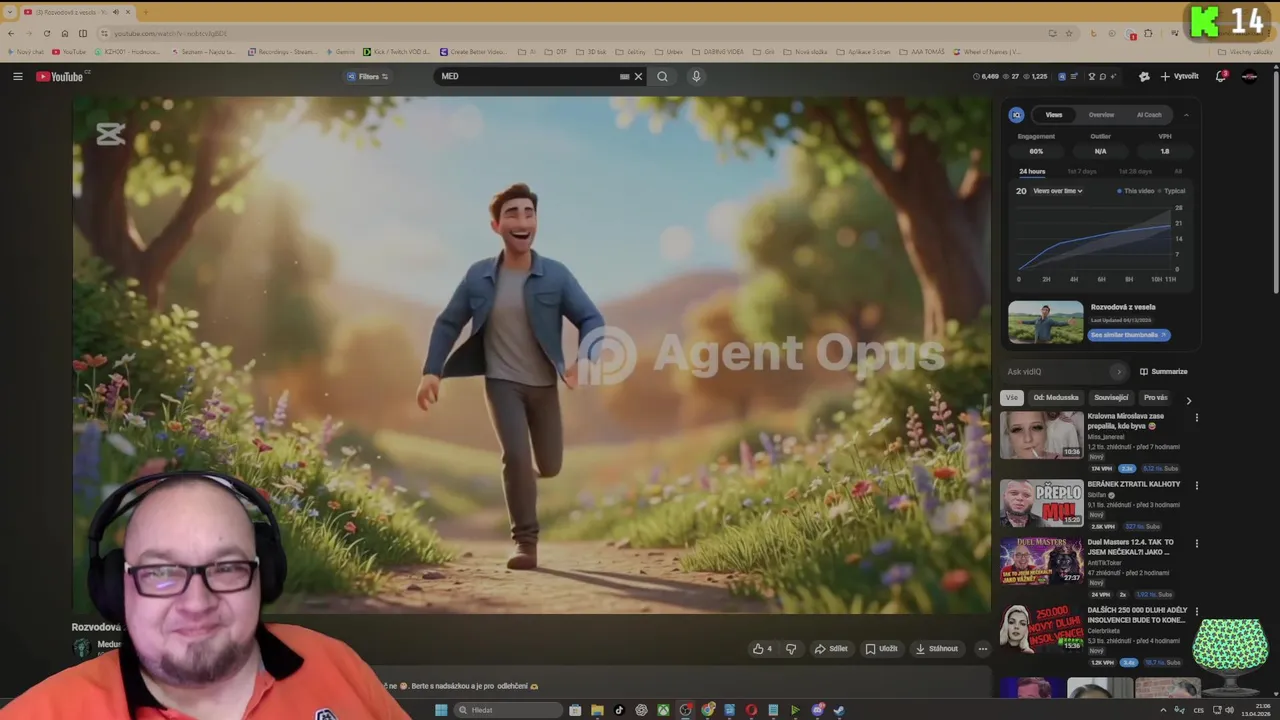Submit Ask vidIQ with arrow button
Viewport: 1280px width, 720px height.
pyautogui.click(x=1118, y=372)
